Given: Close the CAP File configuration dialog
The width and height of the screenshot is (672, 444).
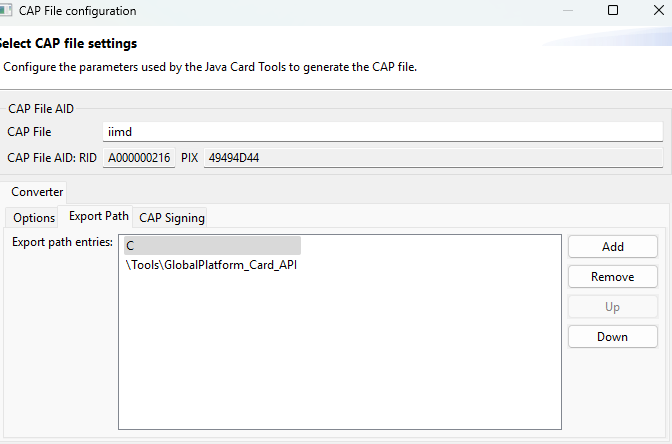Looking at the screenshot, I should coord(659,10).
